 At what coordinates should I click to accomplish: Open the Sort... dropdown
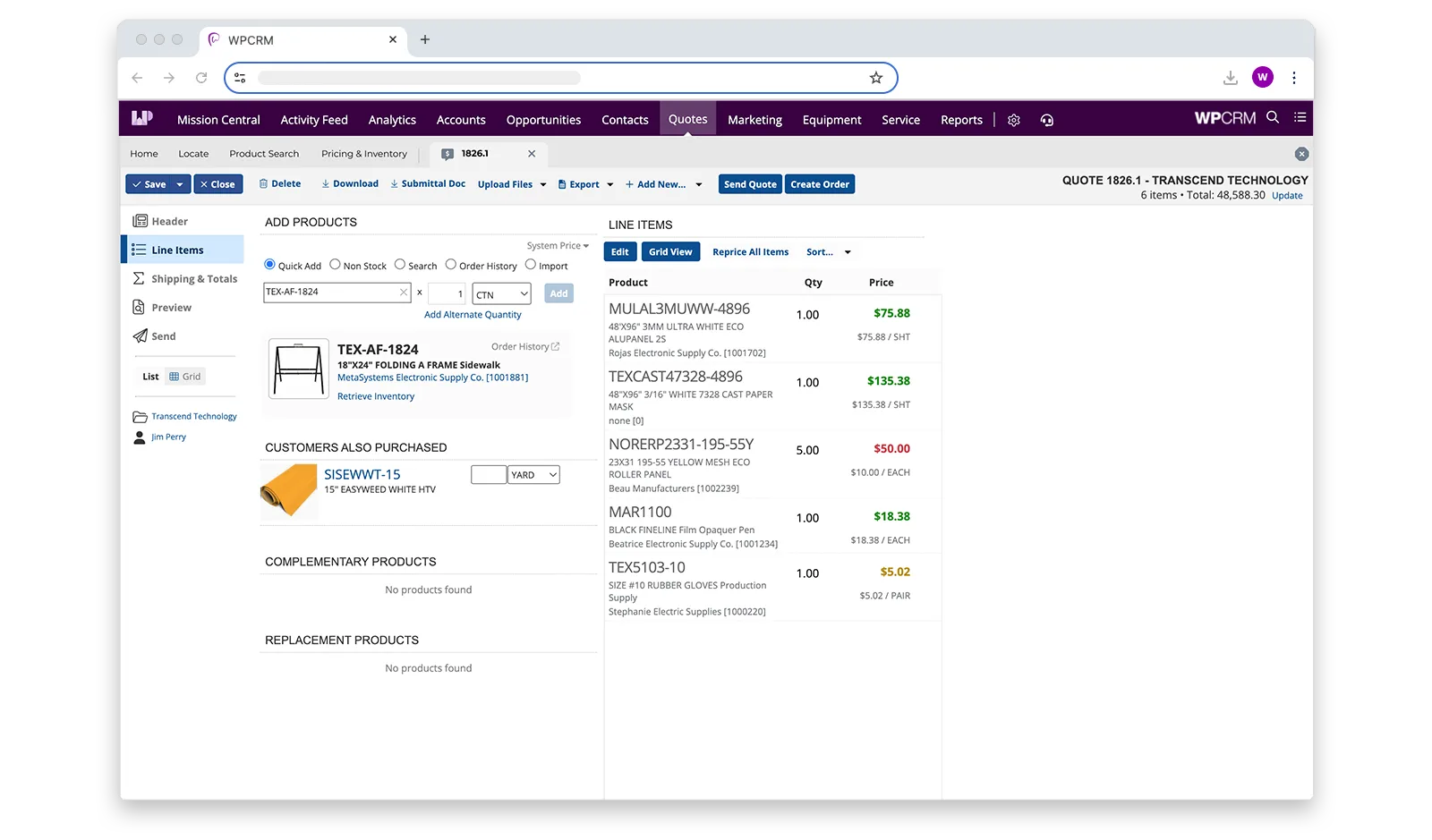click(828, 252)
